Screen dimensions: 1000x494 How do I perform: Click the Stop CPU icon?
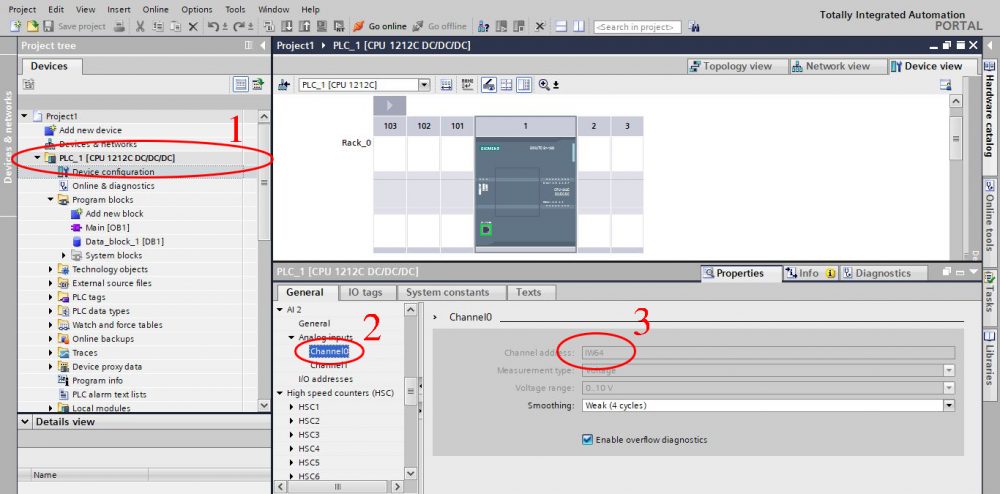518,26
